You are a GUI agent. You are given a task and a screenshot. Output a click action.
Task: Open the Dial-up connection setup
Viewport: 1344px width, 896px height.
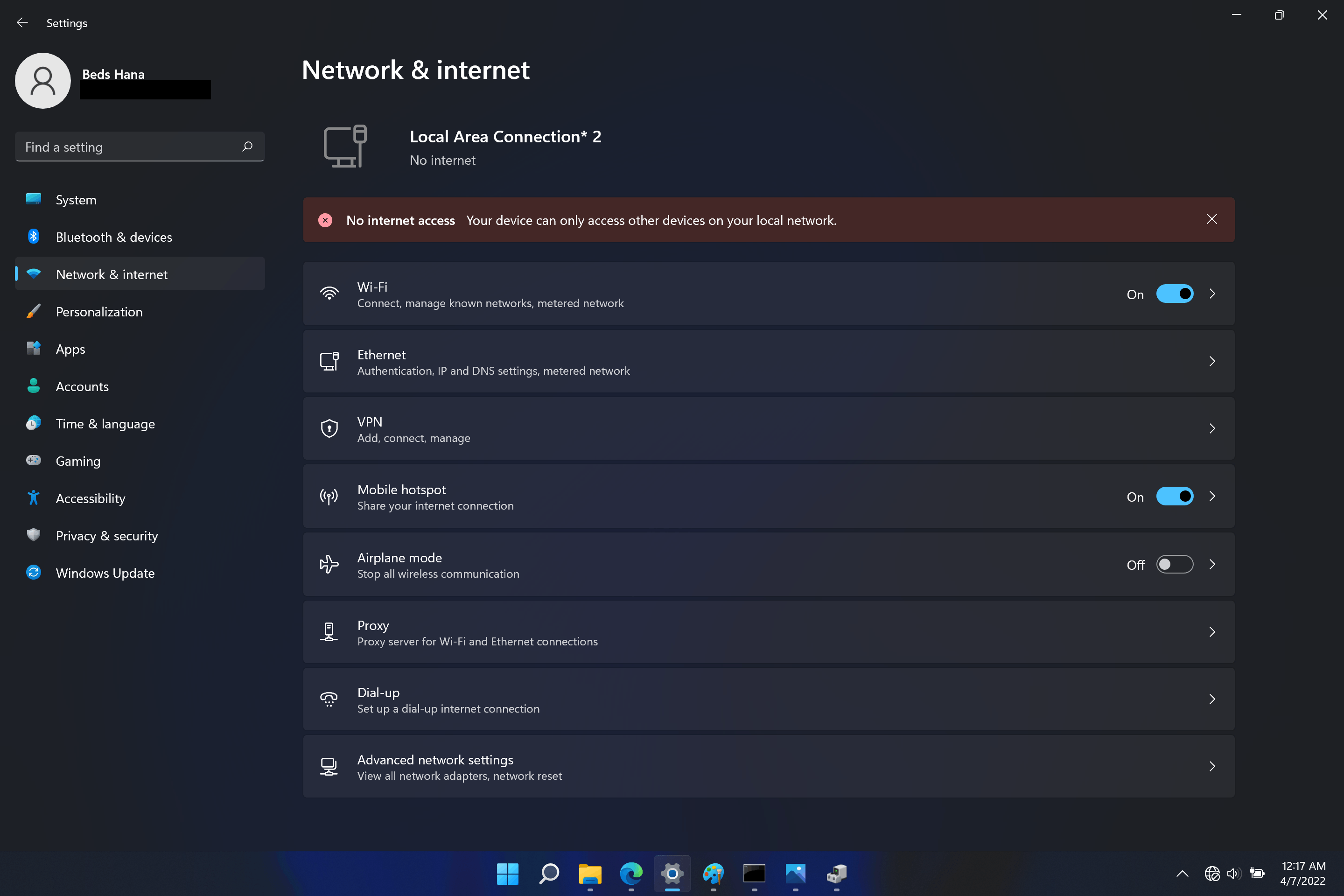(x=768, y=700)
